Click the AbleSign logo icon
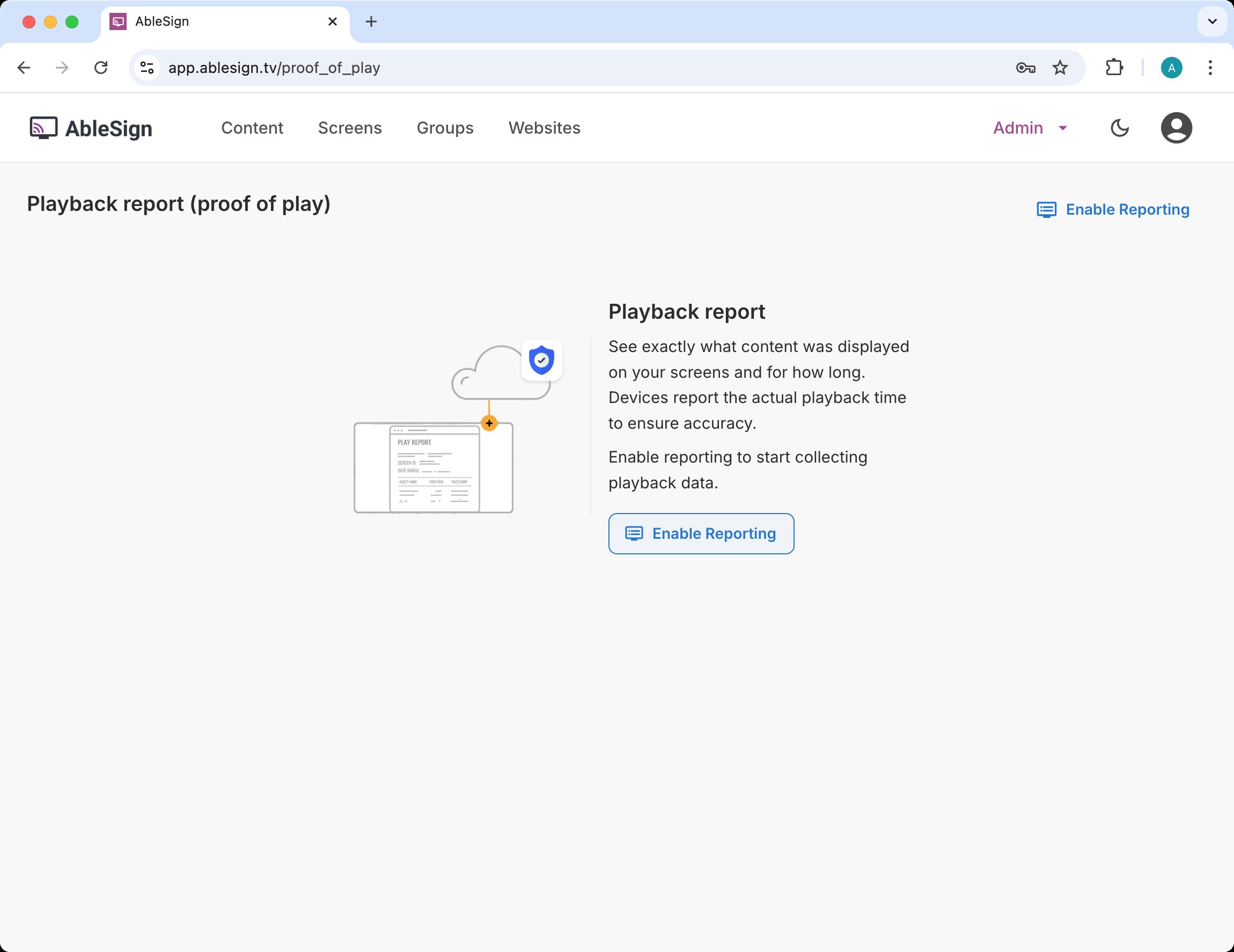1234x952 pixels. pos(43,128)
